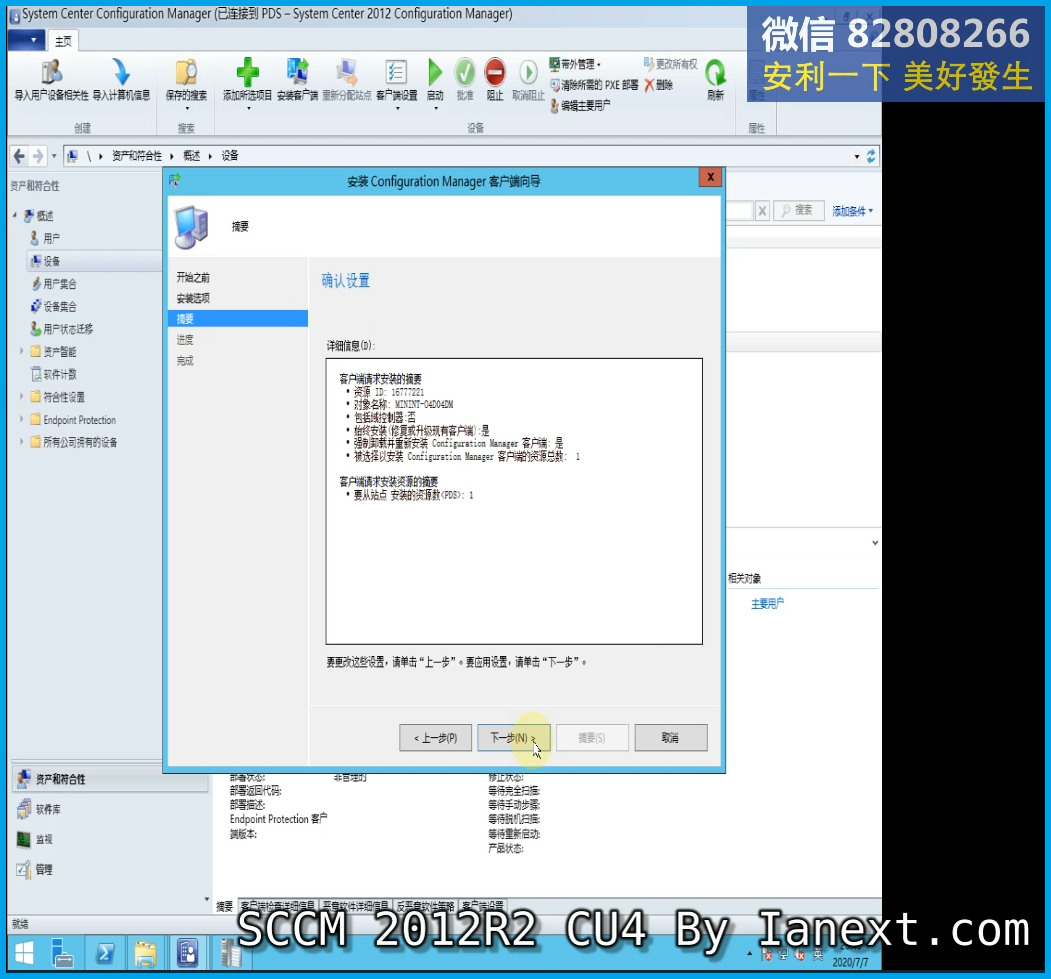Open the 添加所选项目 dropdown
The height and width of the screenshot is (979, 1051).
(247, 107)
